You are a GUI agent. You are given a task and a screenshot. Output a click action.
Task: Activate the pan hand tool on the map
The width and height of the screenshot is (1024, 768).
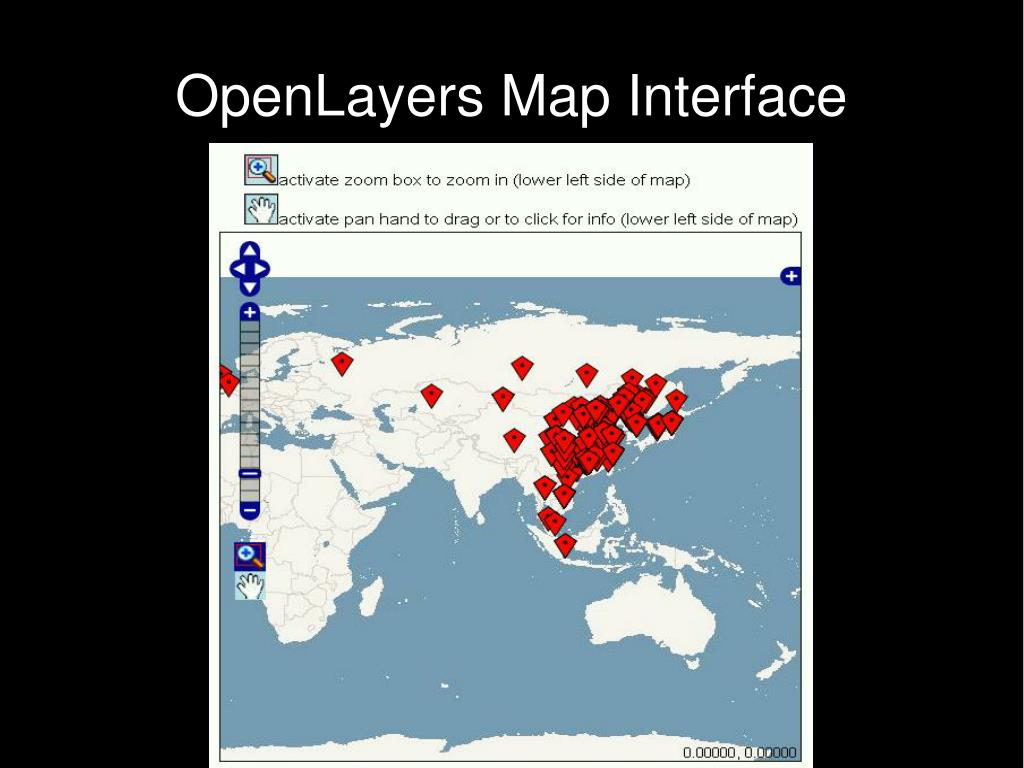250,586
